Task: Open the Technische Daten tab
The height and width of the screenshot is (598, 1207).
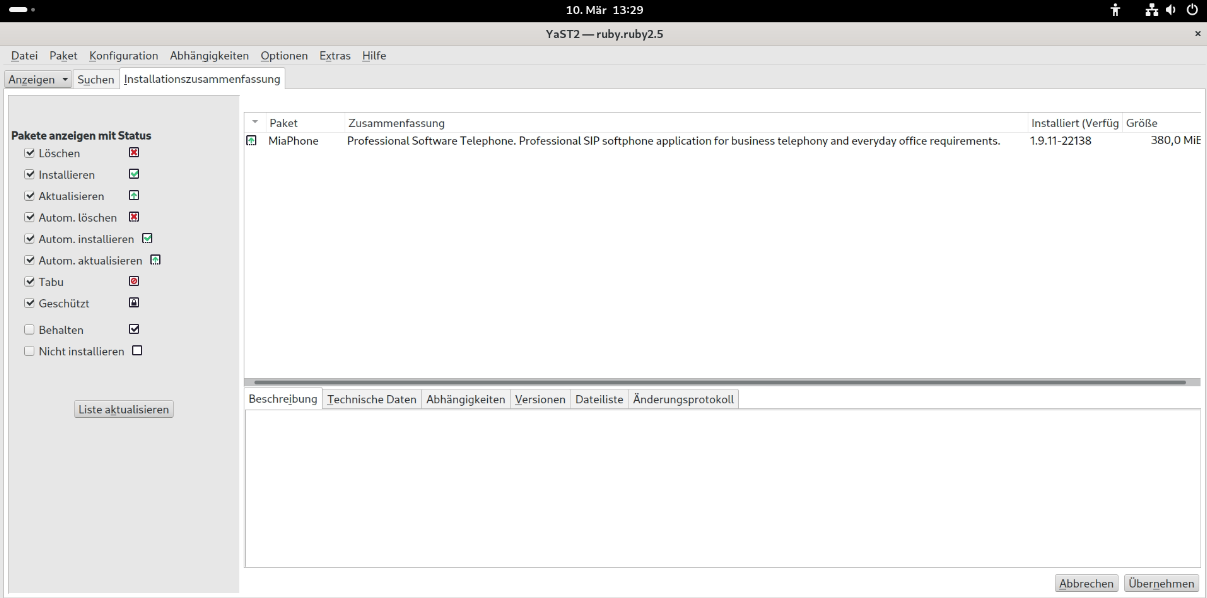Action: click(372, 399)
